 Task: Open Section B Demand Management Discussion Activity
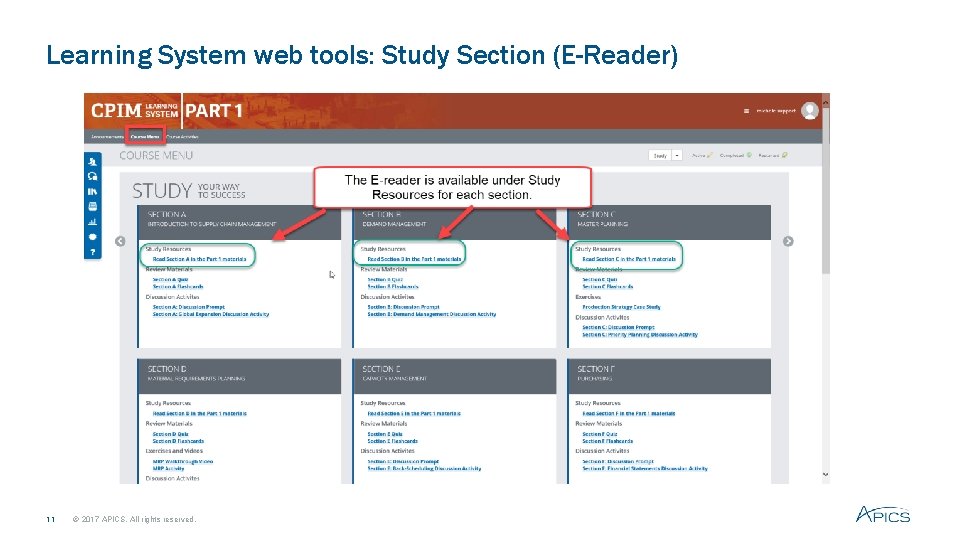coord(432,314)
